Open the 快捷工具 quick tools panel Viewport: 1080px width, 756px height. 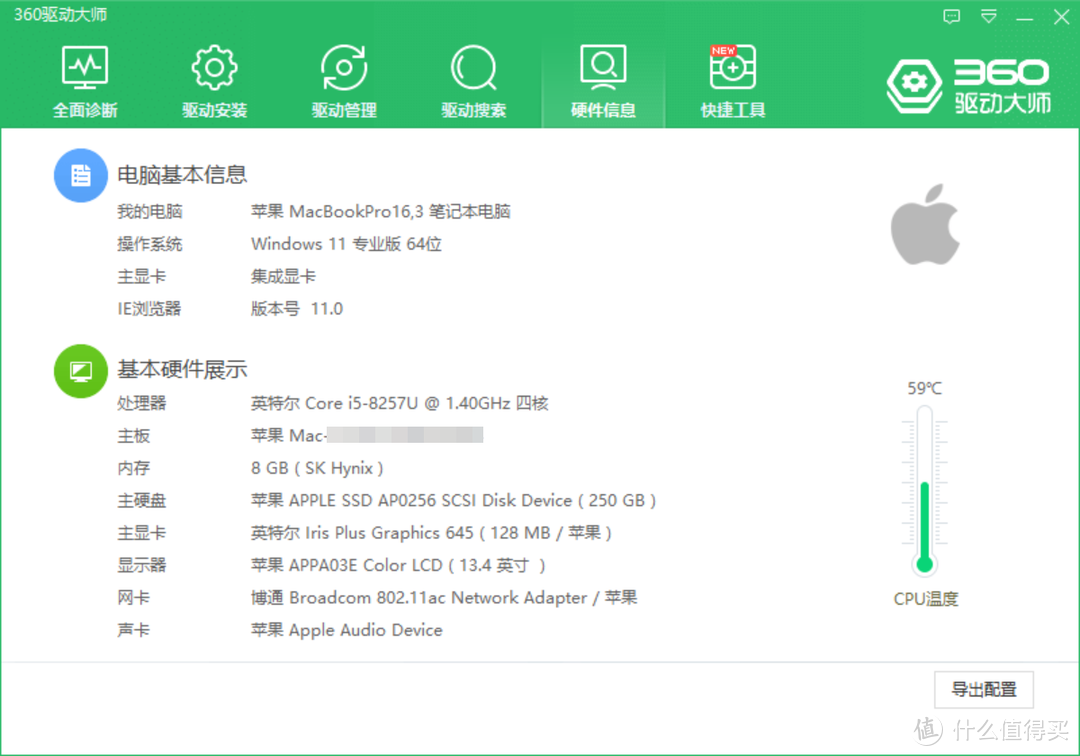pyautogui.click(x=732, y=80)
